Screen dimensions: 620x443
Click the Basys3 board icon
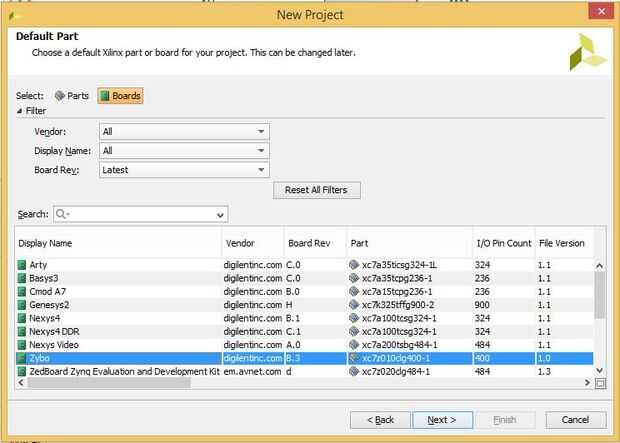click(x=22, y=278)
